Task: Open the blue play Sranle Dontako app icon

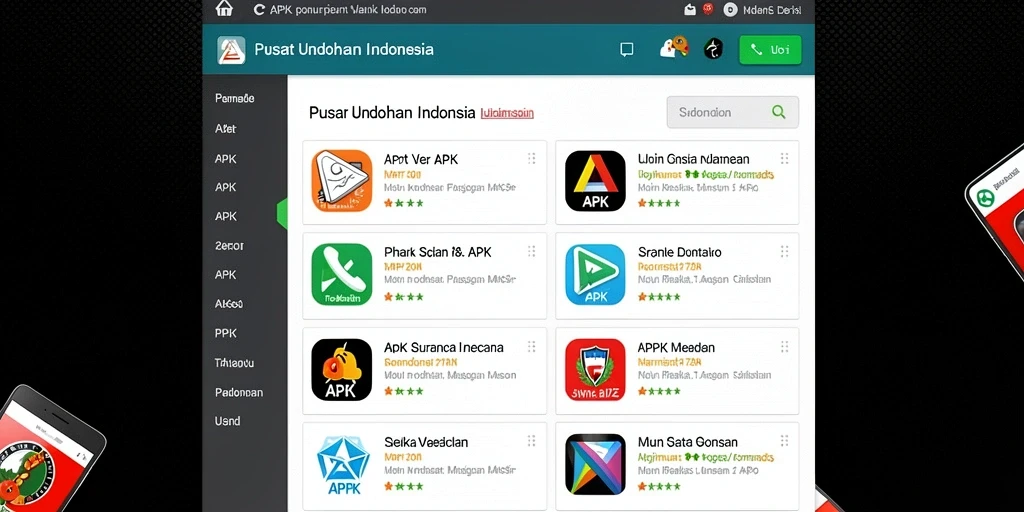Action: click(595, 274)
